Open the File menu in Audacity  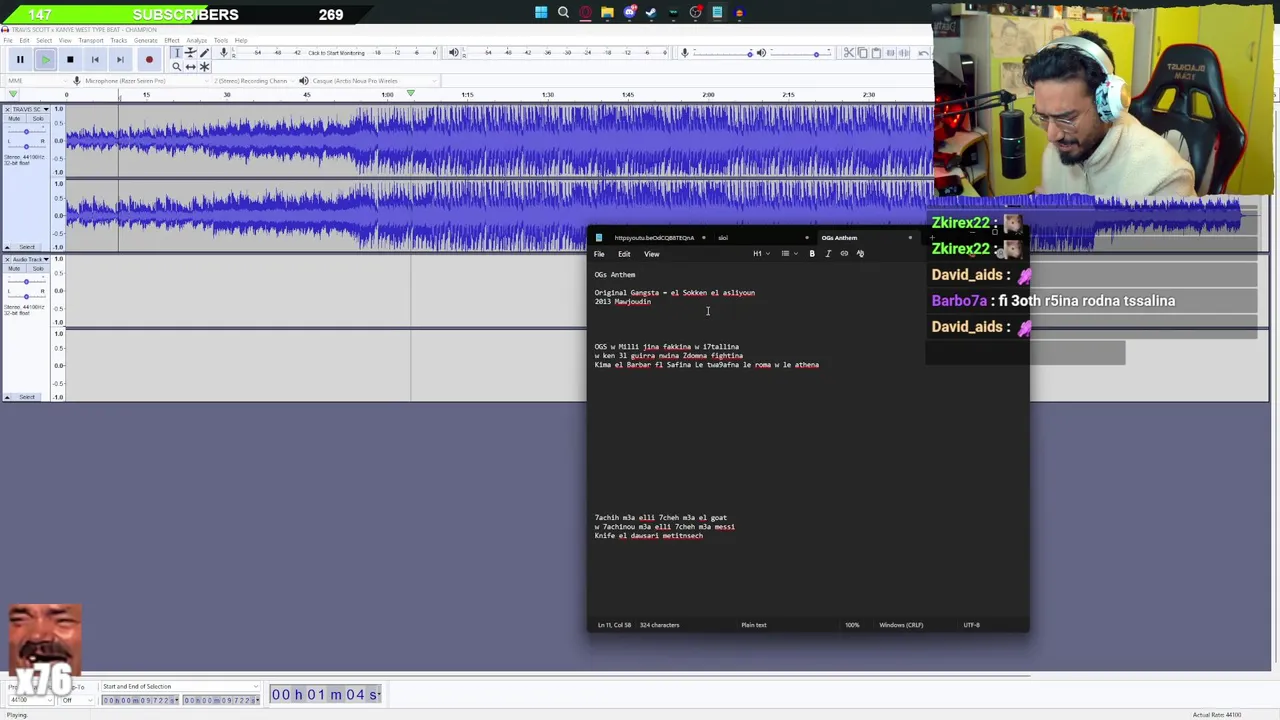(x=8, y=40)
